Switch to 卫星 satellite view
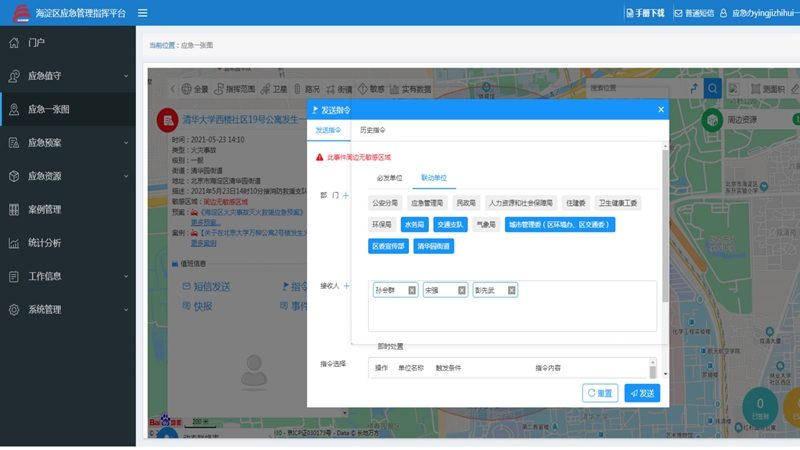 274,89
